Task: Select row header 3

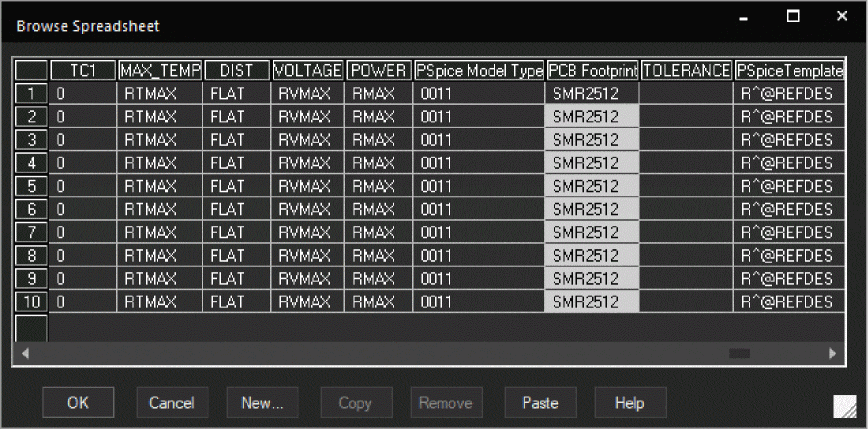Action: click(x=32, y=140)
